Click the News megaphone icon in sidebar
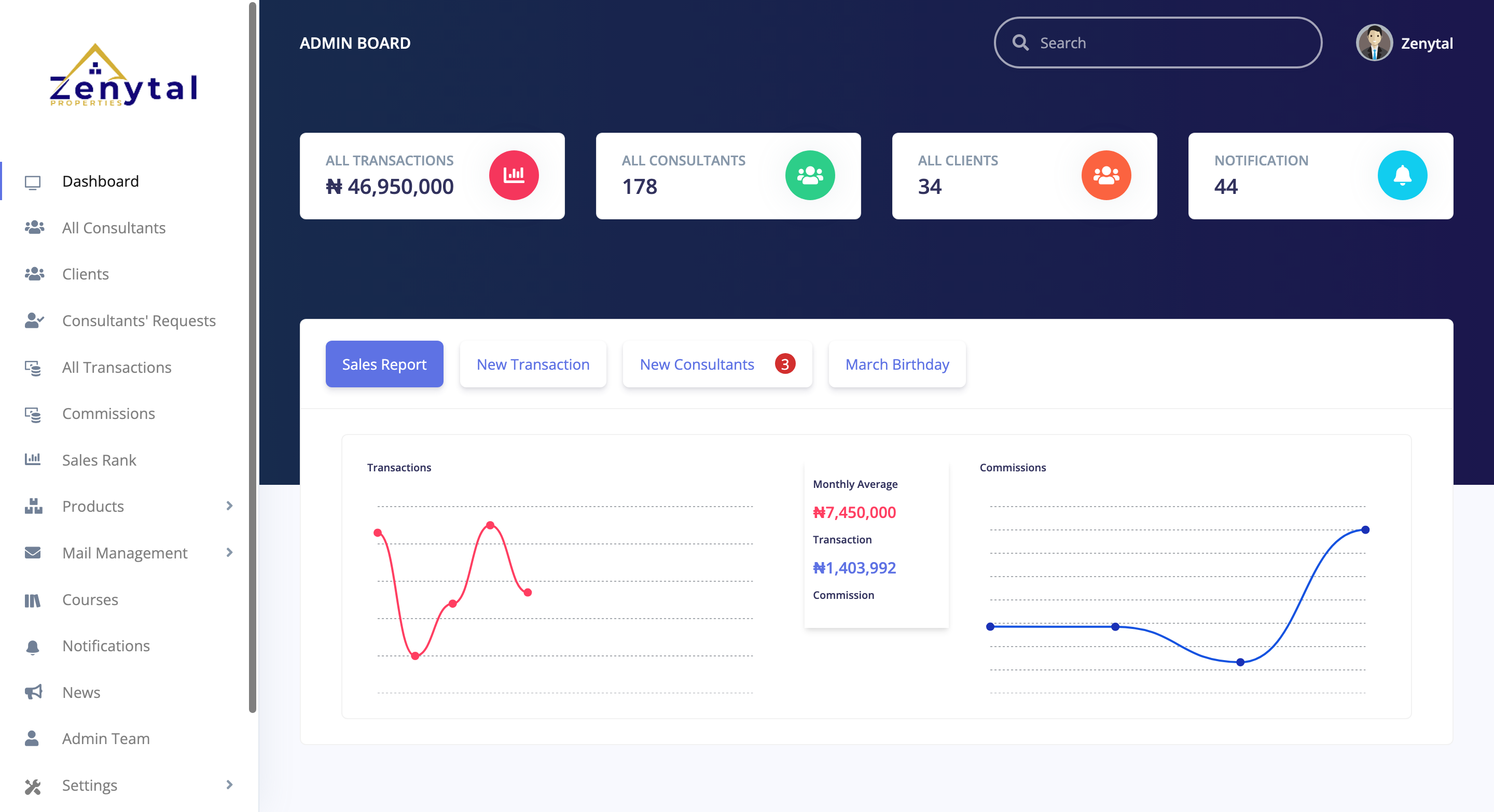 [x=33, y=692]
